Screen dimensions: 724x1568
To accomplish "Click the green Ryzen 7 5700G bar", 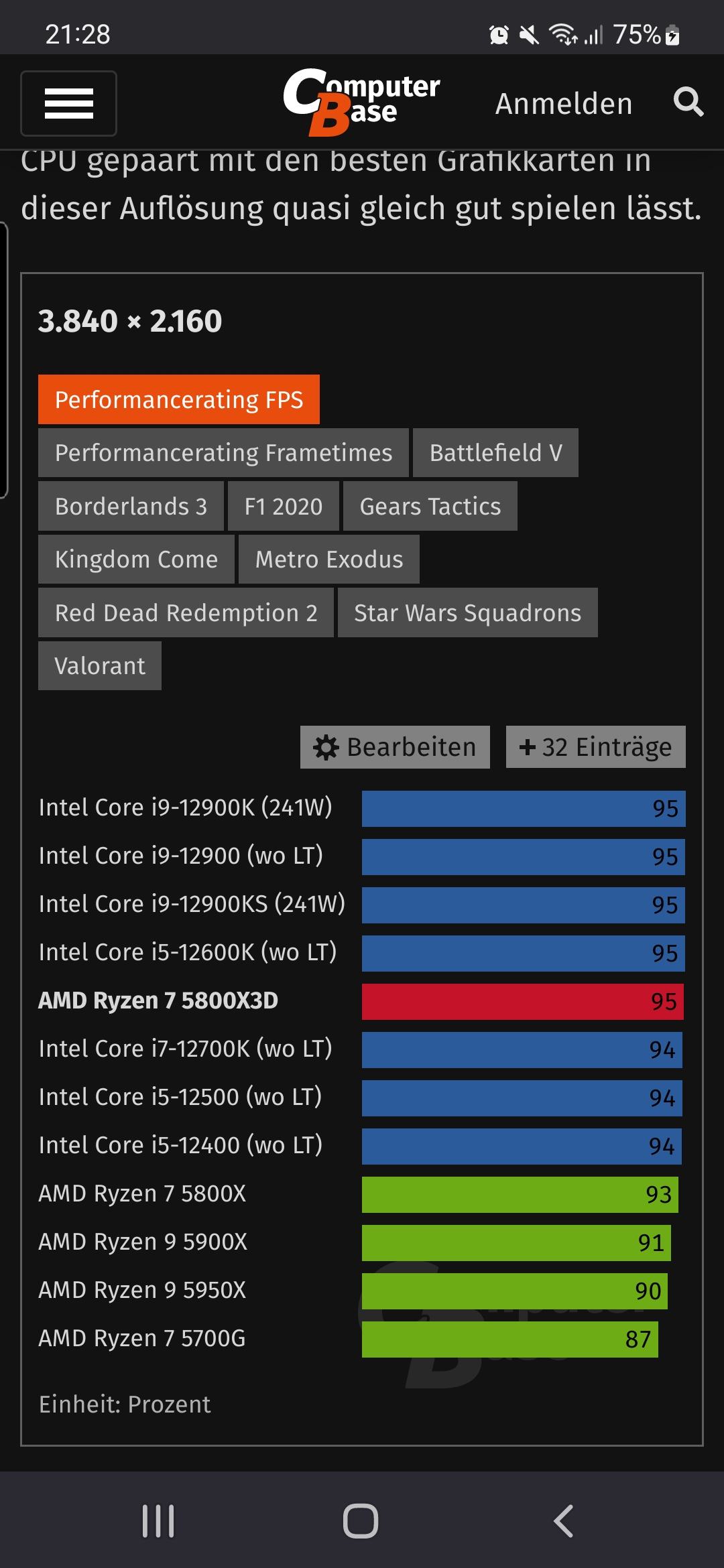I will click(x=510, y=1340).
